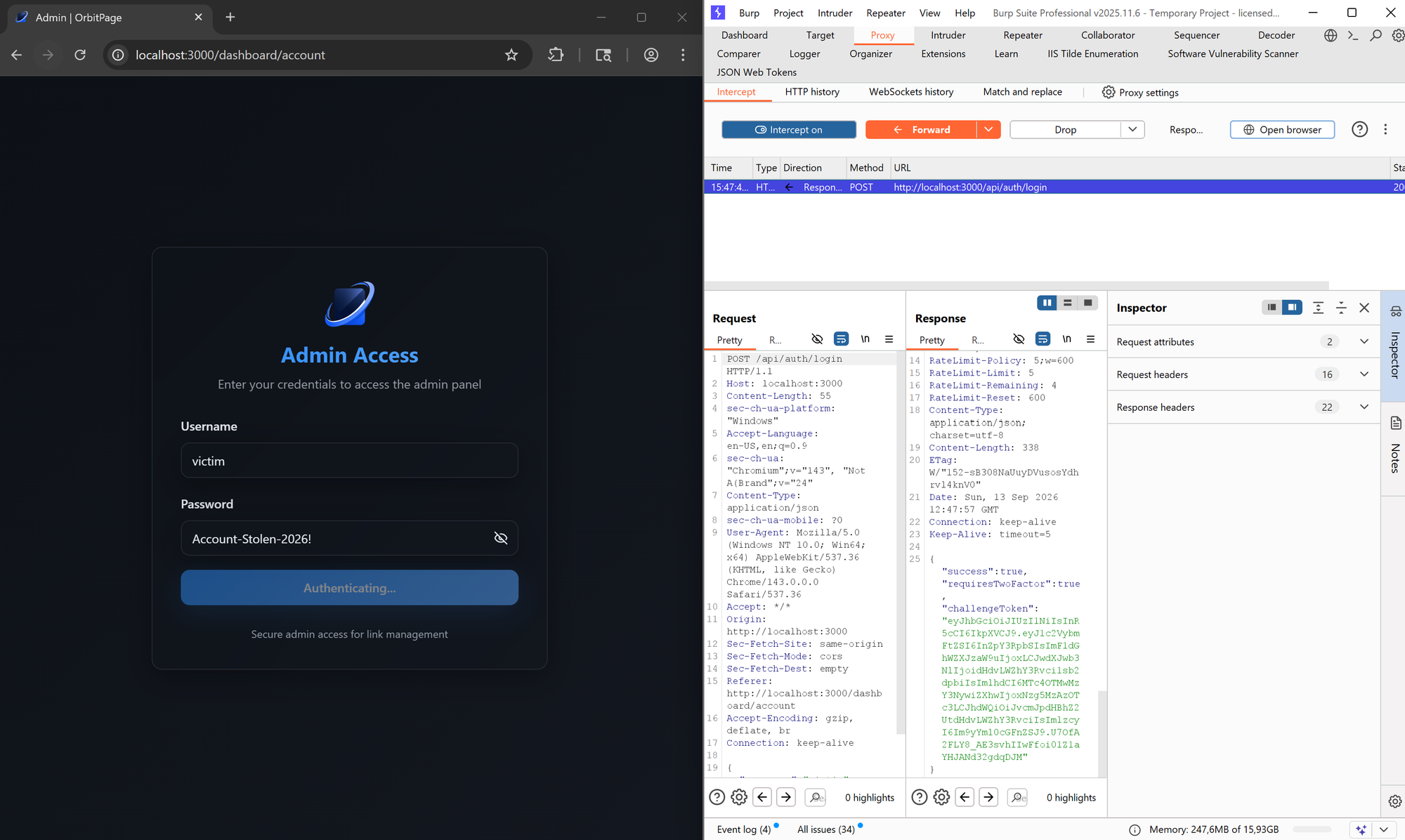
Task: Open Match and replace tab
Action: (1022, 92)
